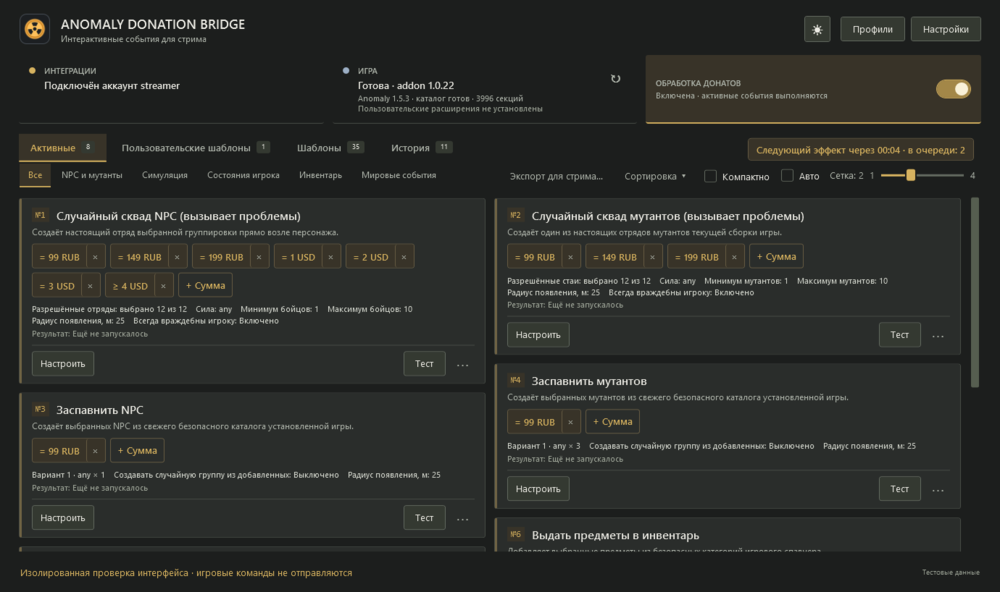Remove = 99 RUB from Заспавнить NPC card
The height and width of the screenshot is (592, 1000).
[95, 451]
